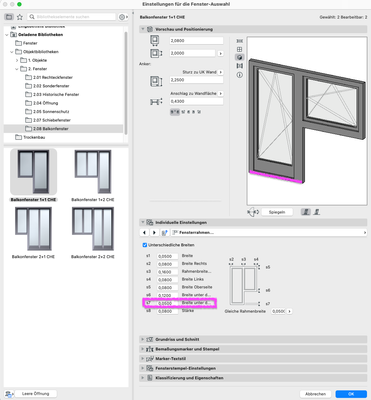Show favorites with the star icon
Screen dimensions: 371x400
[20, 17]
